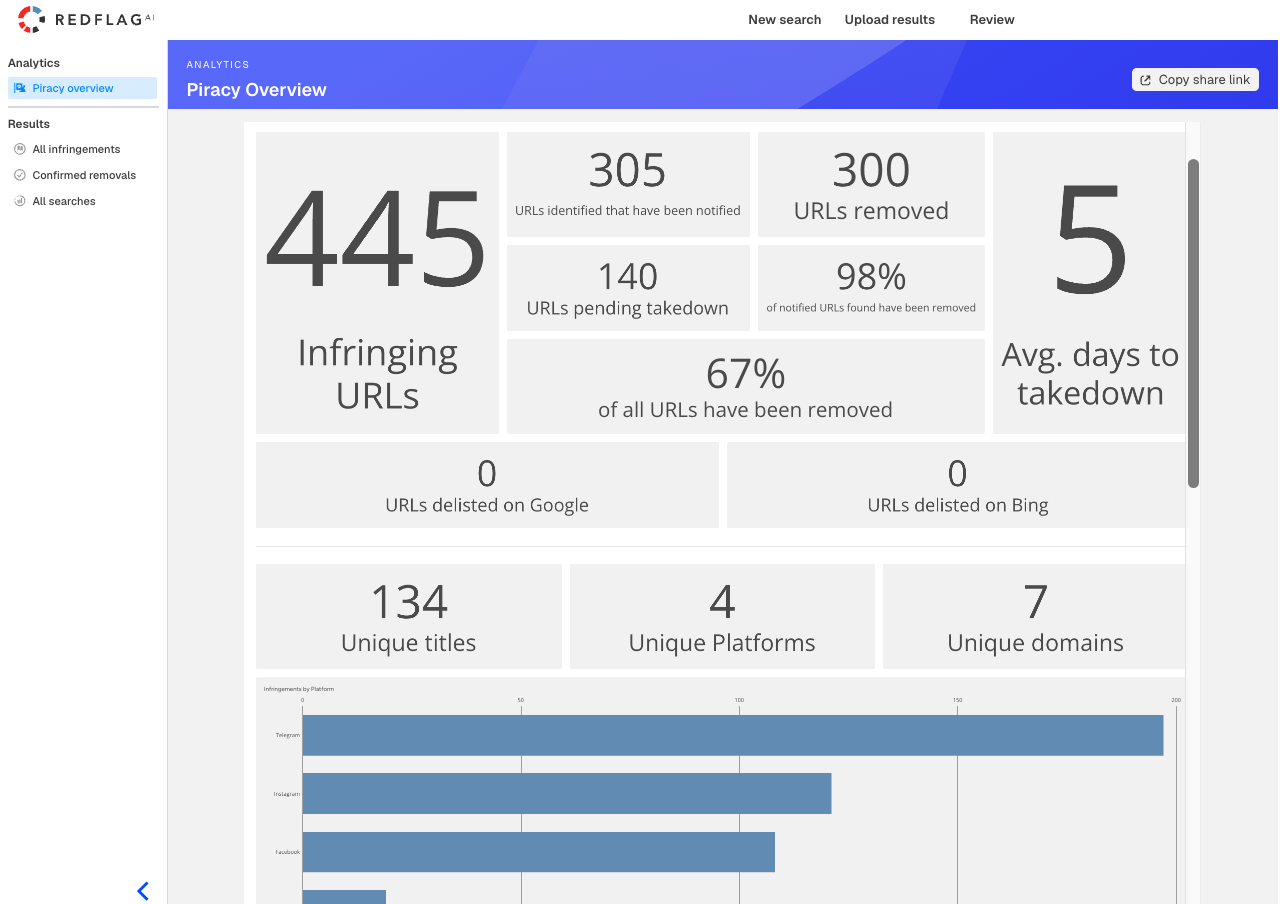Click the 98% of notified URLs removed card

point(871,288)
